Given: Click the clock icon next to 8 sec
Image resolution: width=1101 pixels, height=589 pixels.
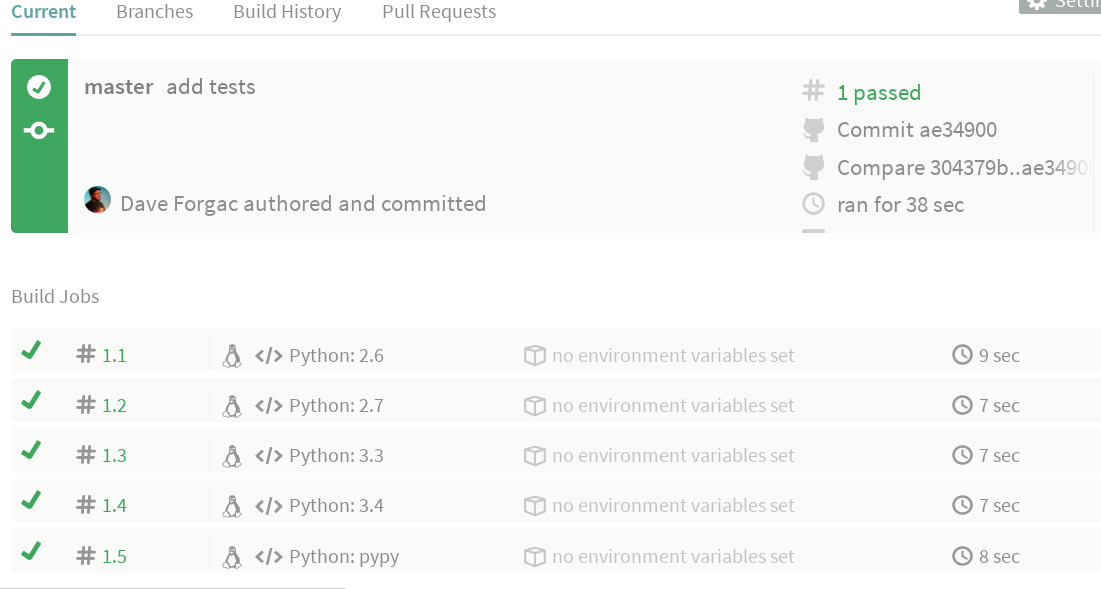Looking at the screenshot, I should point(962,556).
